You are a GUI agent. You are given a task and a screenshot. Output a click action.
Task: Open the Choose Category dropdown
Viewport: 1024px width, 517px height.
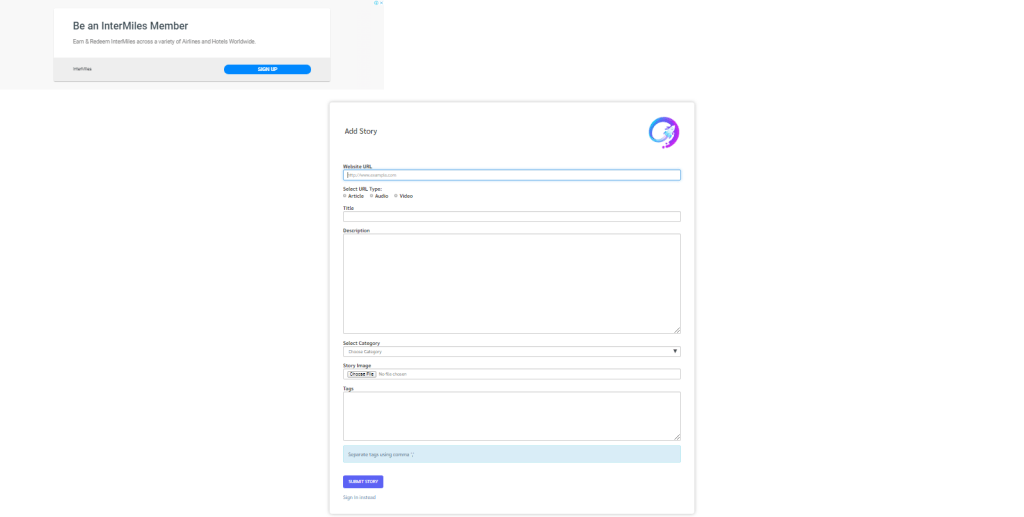tap(510, 351)
